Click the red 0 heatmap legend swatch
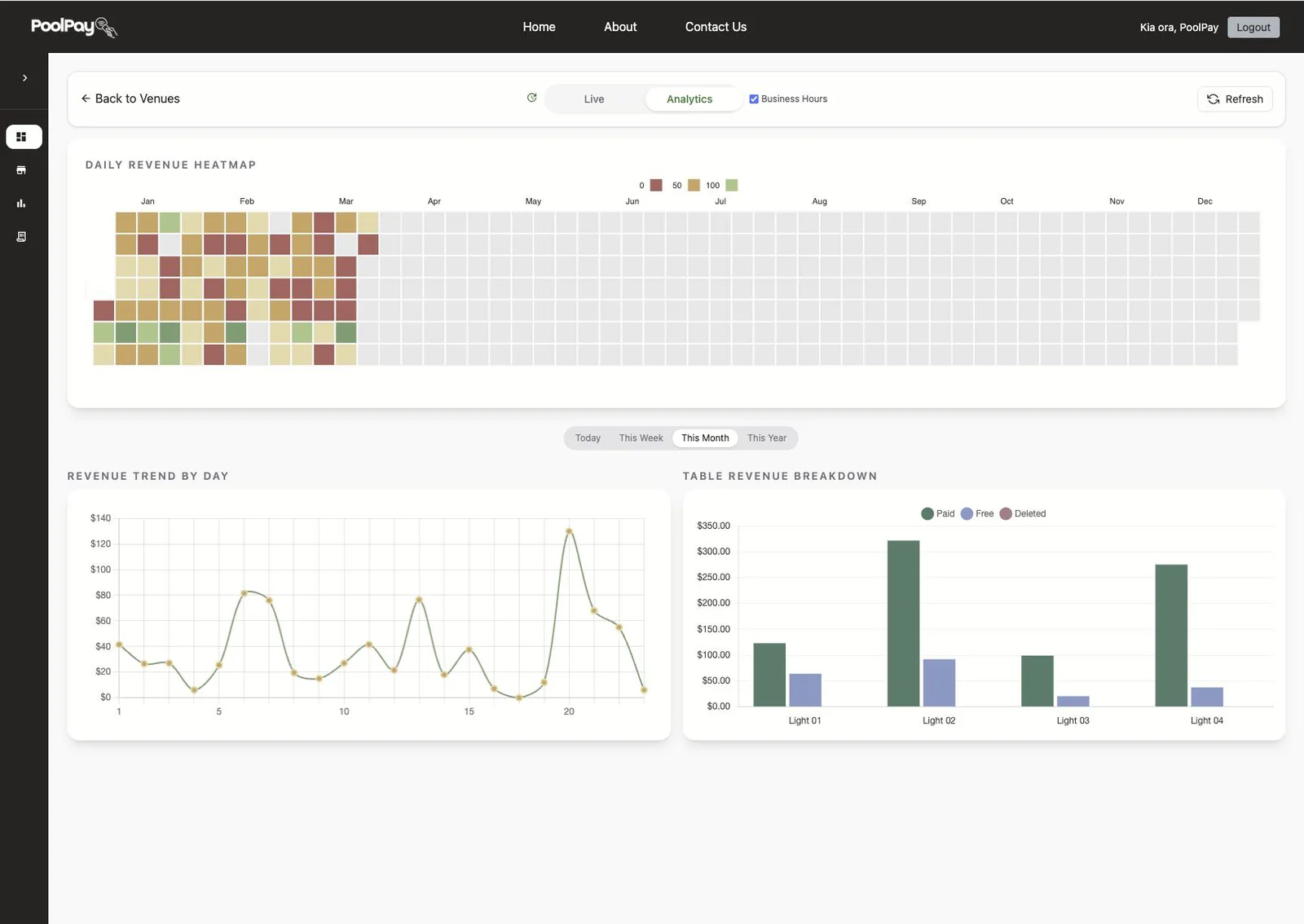This screenshot has height=924, width=1304. tap(656, 186)
